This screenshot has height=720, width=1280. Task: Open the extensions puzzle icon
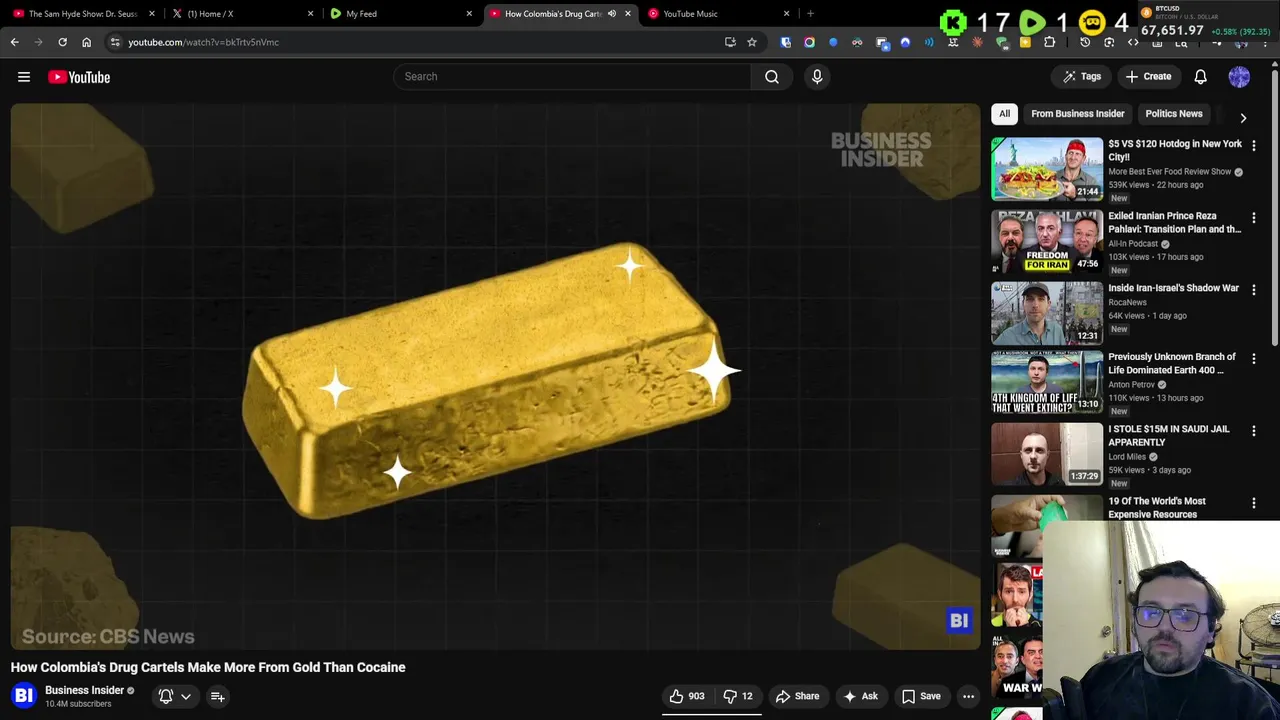pos(1049,42)
